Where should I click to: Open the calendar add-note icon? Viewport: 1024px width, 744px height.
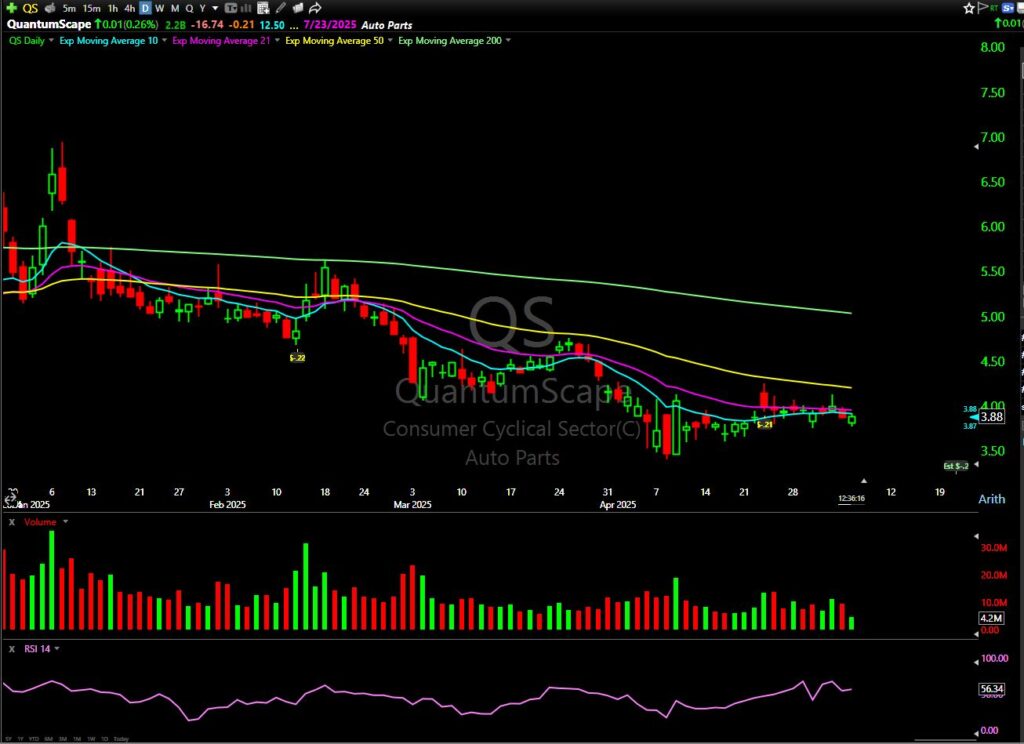(x=263, y=8)
